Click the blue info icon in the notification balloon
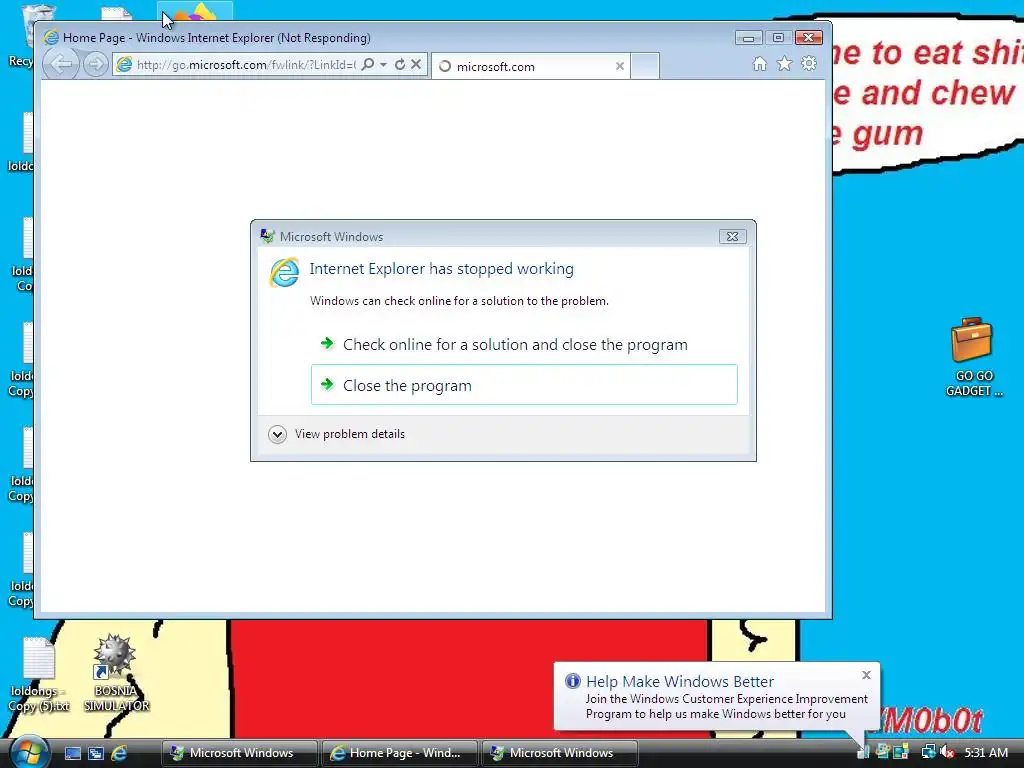Image resolution: width=1024 pixels, height=768 pixels. [x=573, y=681]
